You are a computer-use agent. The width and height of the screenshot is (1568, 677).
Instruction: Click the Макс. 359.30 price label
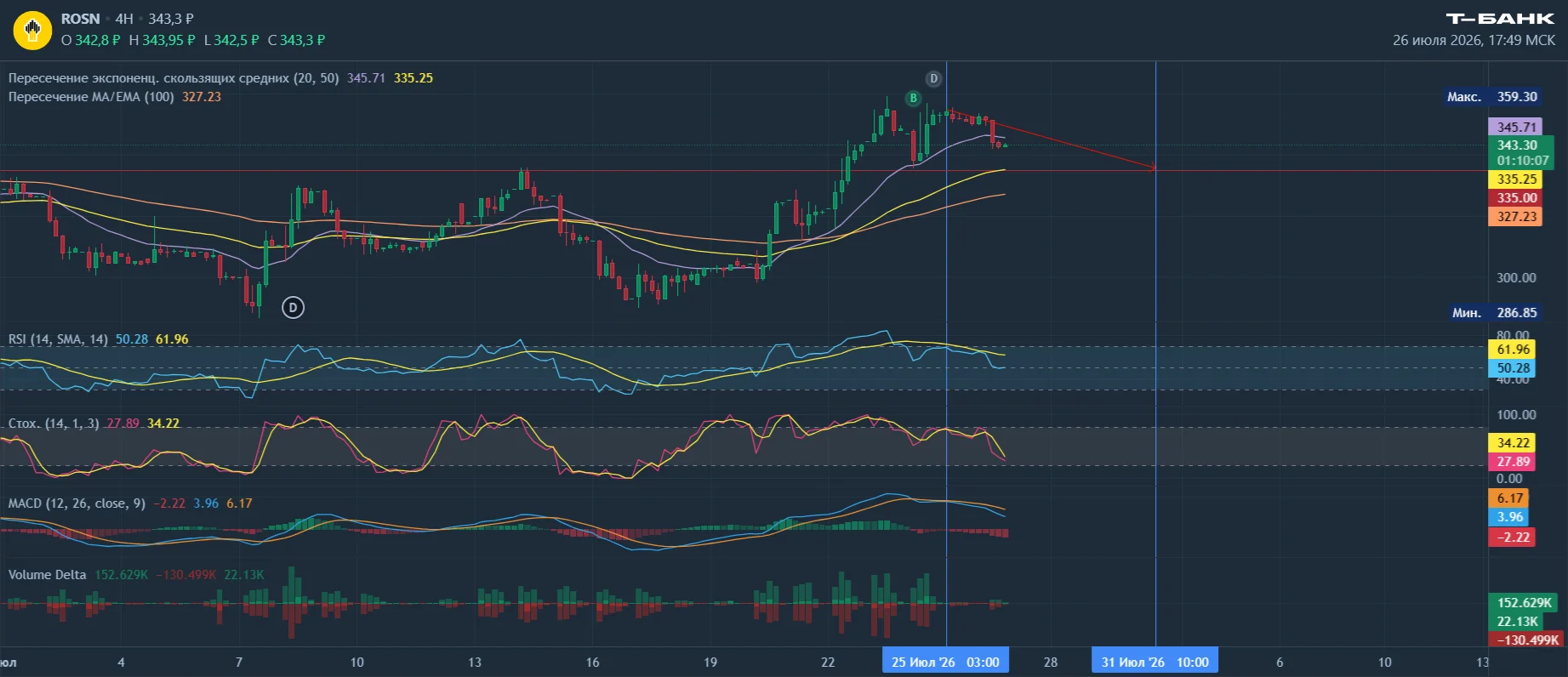pyautogui.click(x=1493, y=97)
